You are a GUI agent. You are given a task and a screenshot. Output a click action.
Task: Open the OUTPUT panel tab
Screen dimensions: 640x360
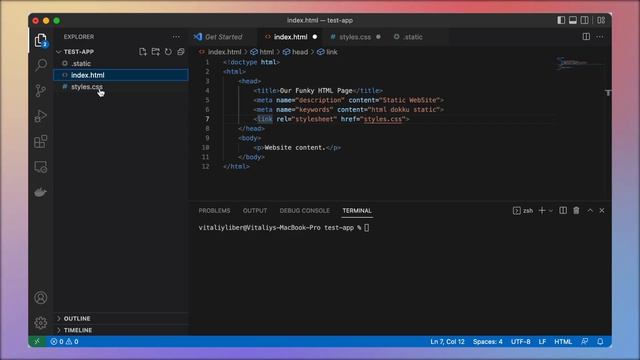[x=255, y=211]
